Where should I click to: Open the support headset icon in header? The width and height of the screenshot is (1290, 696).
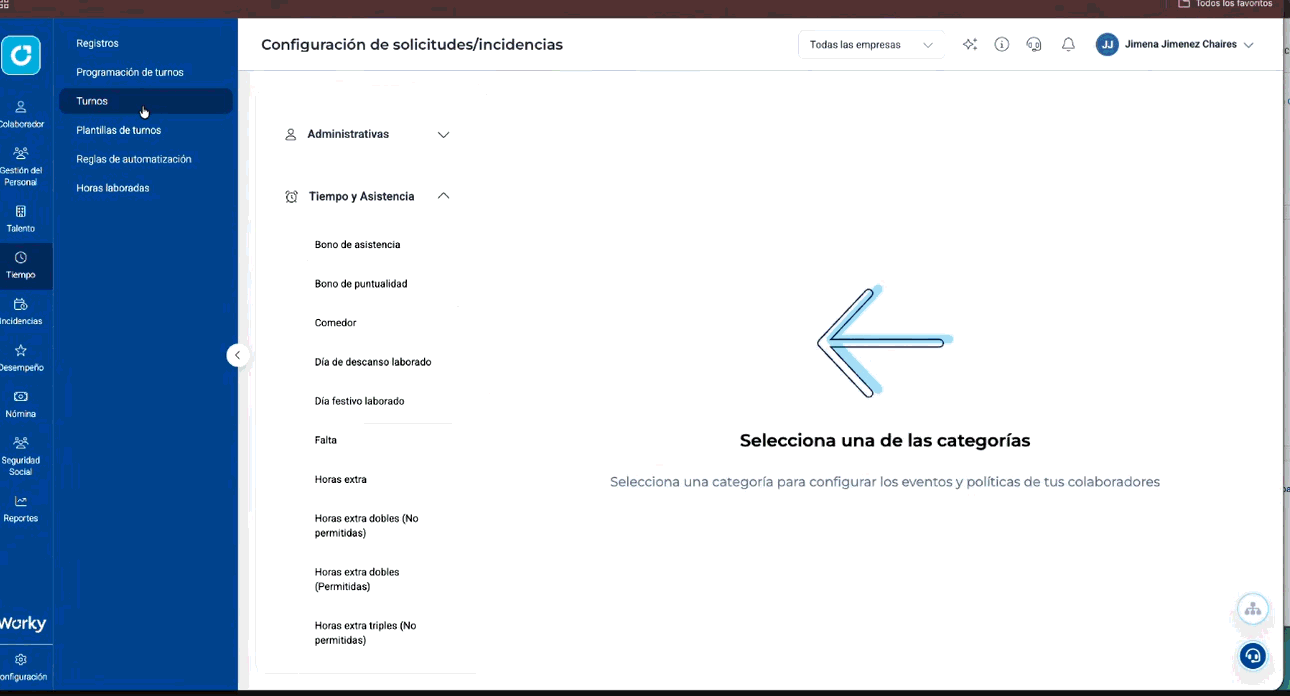point(1035,45)
